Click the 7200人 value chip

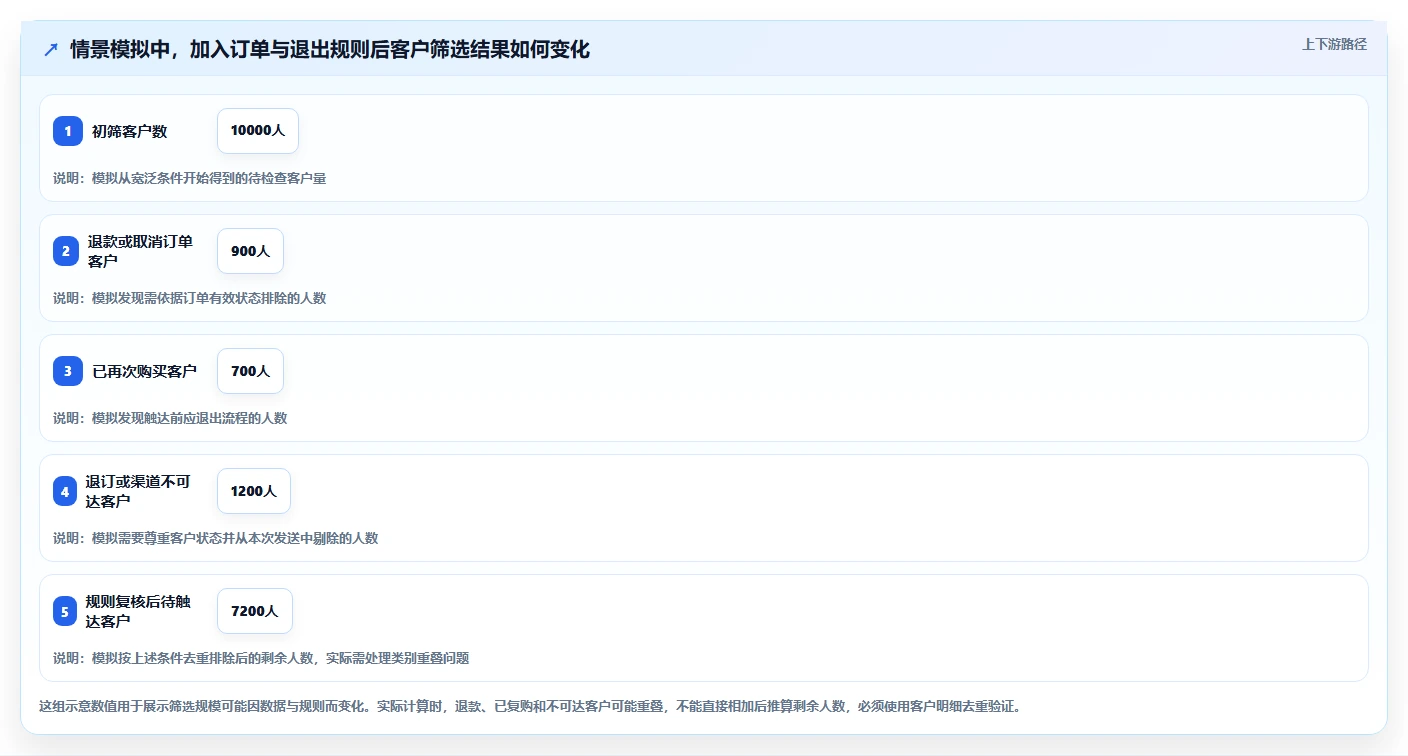255,611
